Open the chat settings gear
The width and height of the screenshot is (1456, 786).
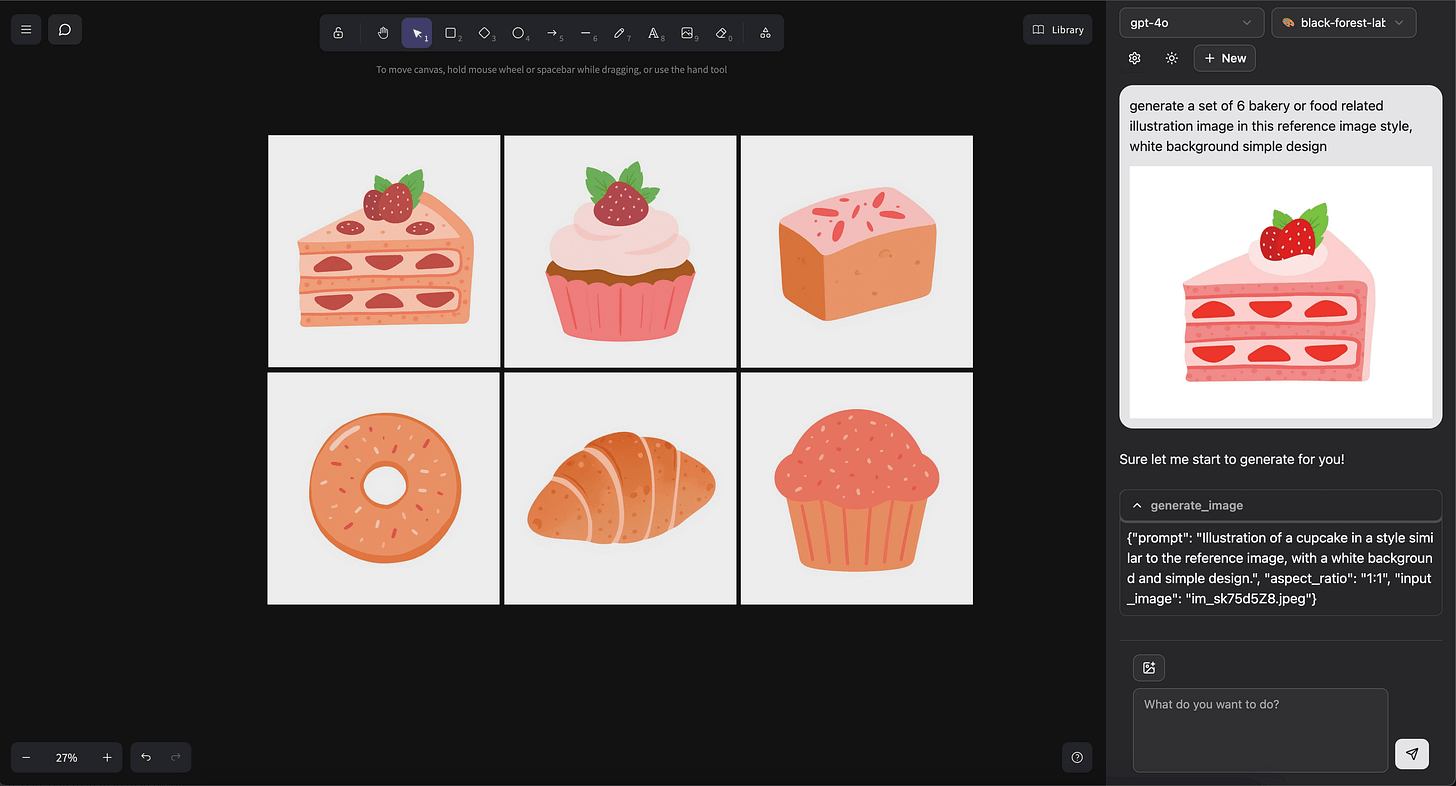point(1134,58)
